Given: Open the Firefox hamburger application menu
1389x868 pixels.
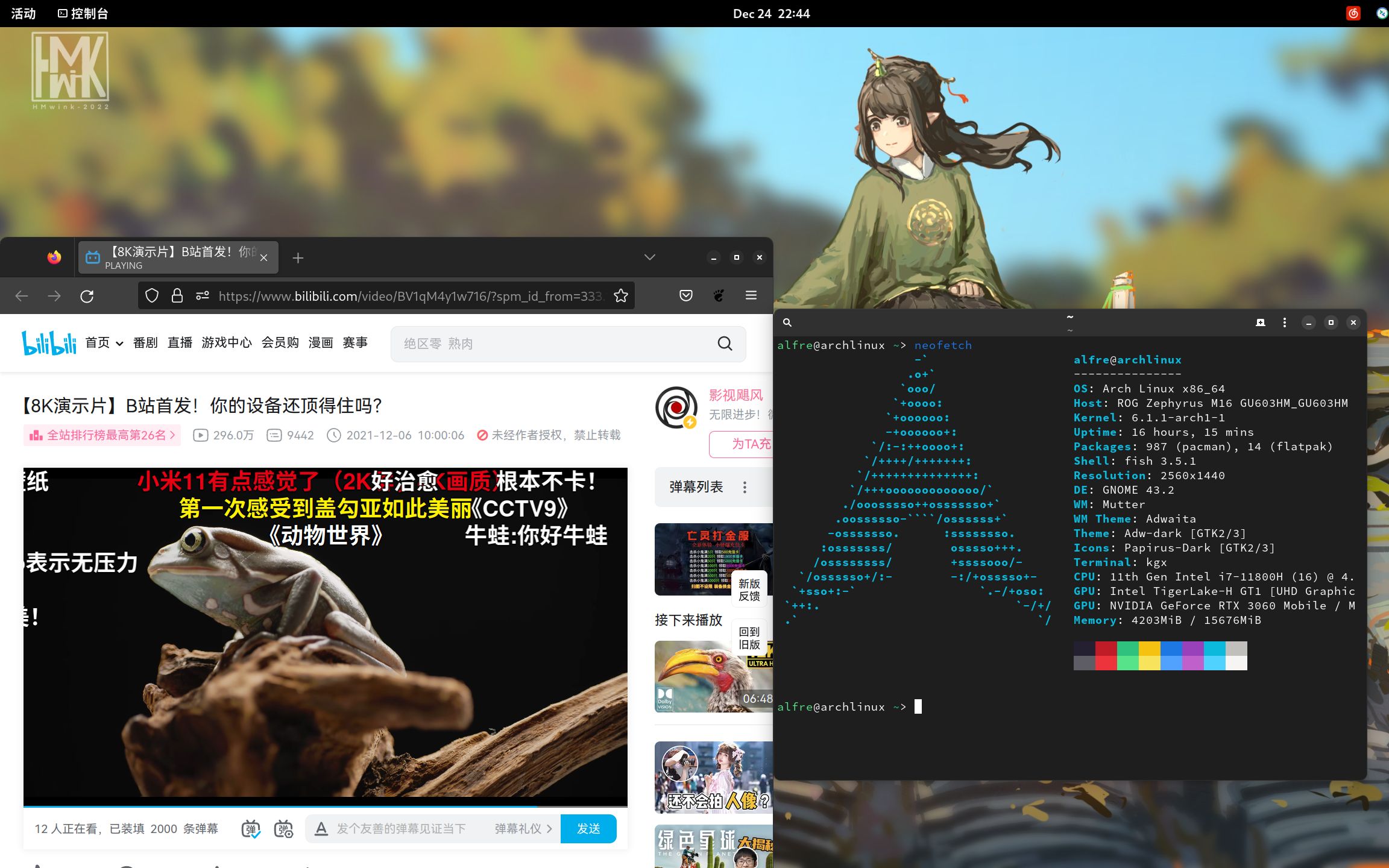Looking at the screenshot, I should [751, 295].
